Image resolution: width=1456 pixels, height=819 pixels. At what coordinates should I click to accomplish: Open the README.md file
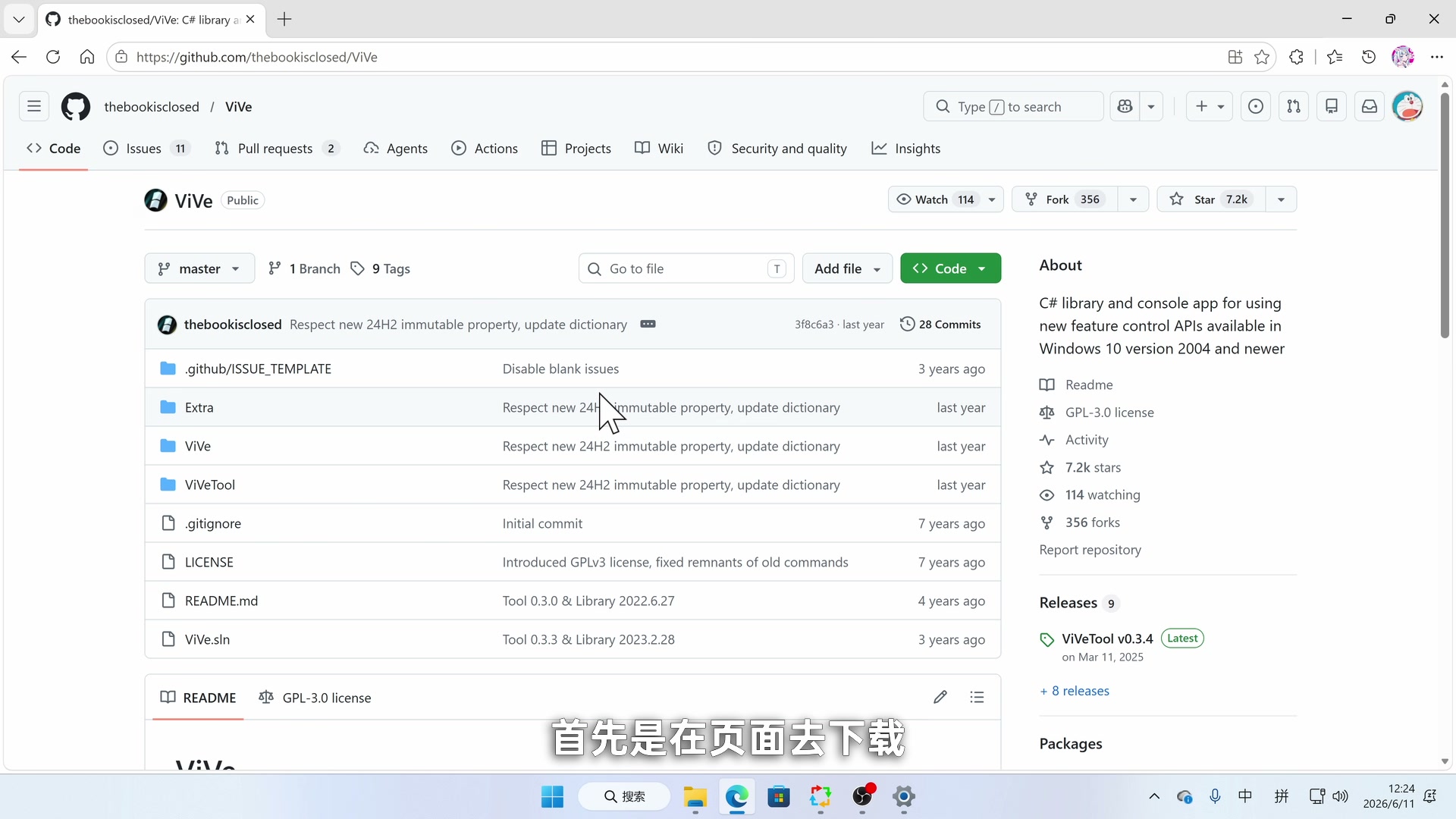tap(221, 601)
